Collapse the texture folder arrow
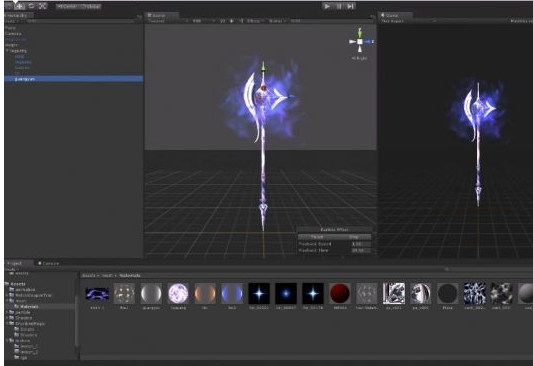The width and height of the screenshot is (533, 366). 7,341
